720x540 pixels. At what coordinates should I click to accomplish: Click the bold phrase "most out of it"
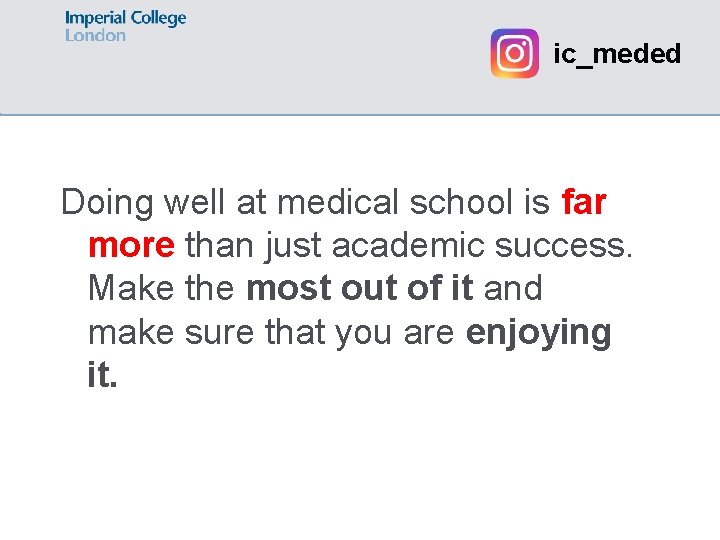coord(359,289)
